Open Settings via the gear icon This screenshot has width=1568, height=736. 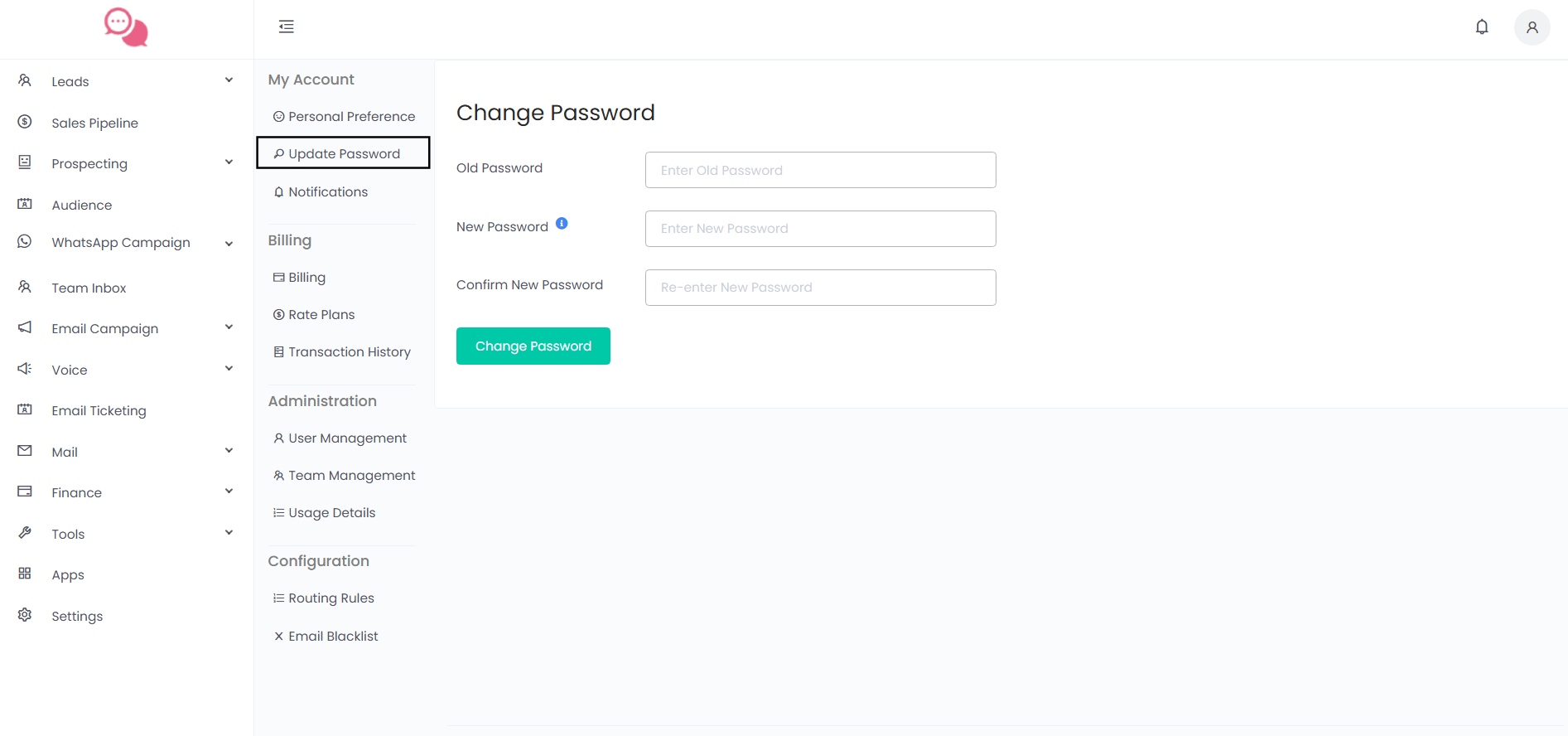[x=24, y=615]
